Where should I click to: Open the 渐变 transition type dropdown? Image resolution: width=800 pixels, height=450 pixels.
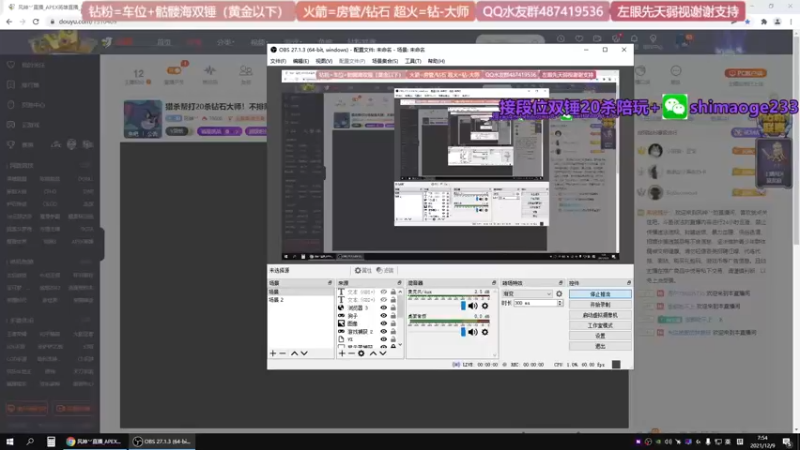pos(527,294)
